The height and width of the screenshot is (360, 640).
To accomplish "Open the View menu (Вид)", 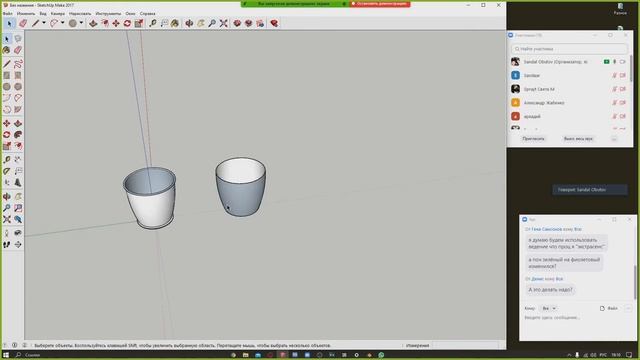I will point(42,13).
